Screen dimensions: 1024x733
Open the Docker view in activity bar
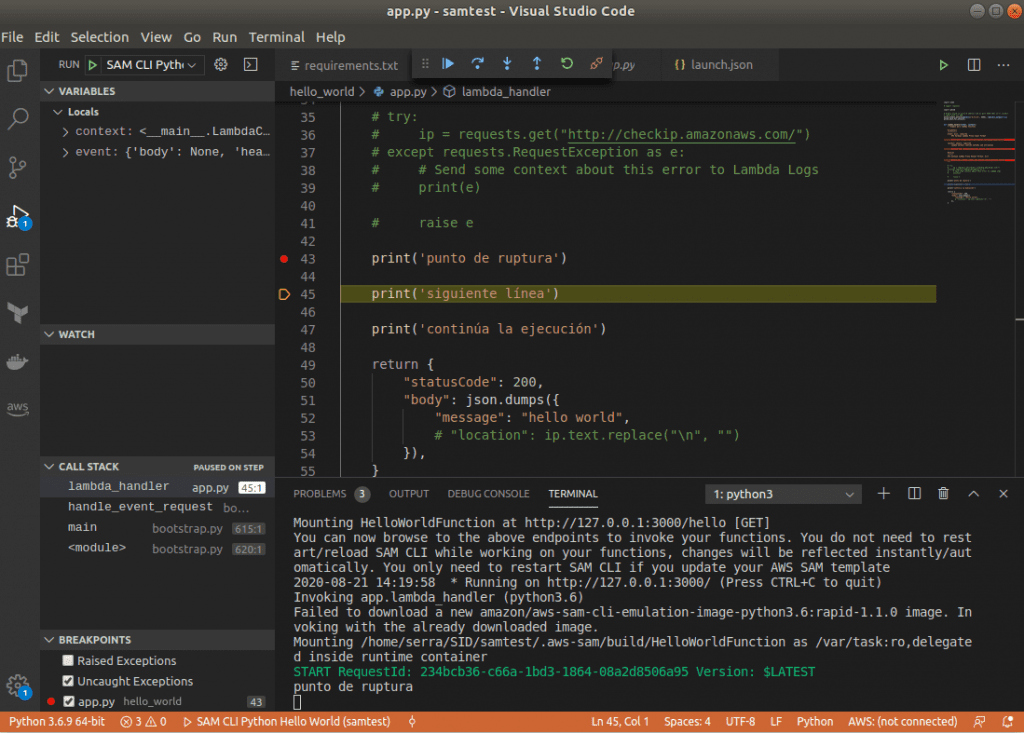tap(18, 361)
